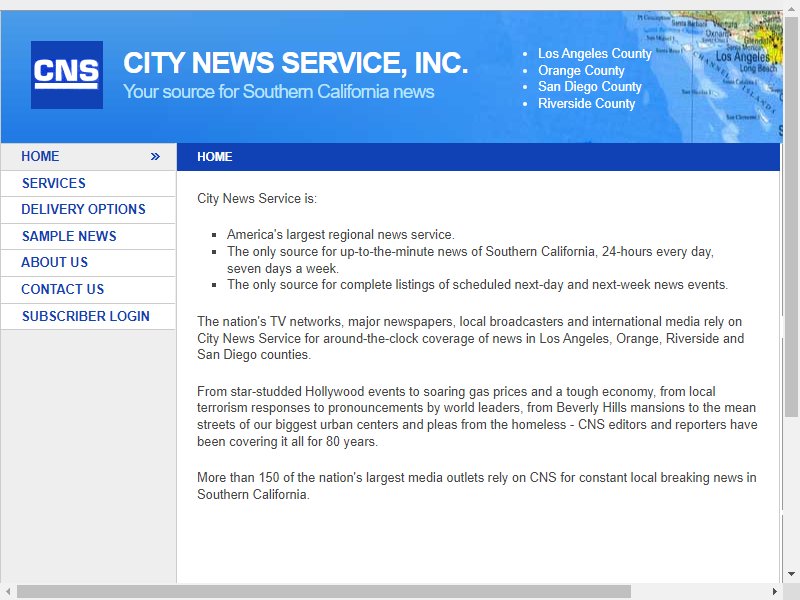Click the paragraph starting 'More than 150'
800x600 pixels.
477,486
